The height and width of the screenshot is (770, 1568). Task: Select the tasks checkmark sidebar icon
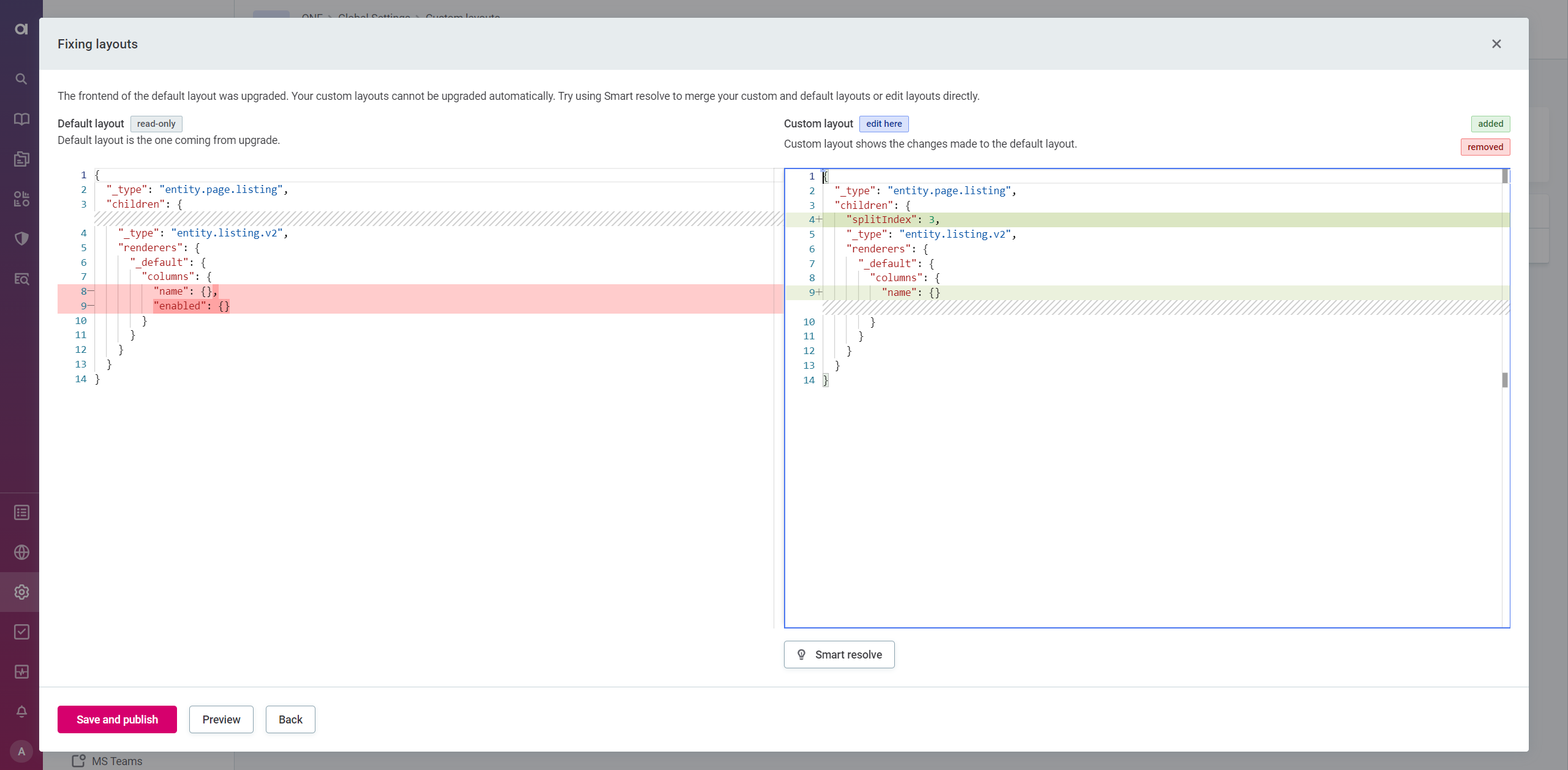[21, 632]
